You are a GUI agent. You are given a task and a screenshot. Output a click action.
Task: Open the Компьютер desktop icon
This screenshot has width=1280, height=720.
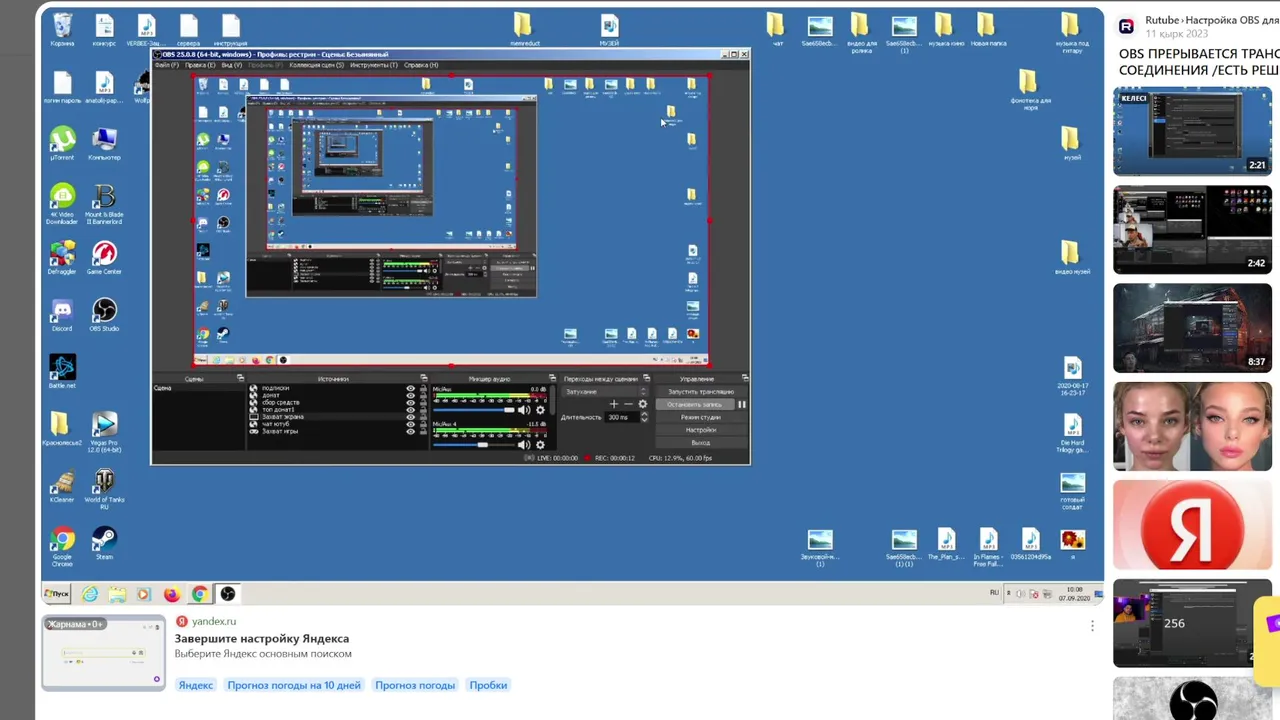coord(104,143)
